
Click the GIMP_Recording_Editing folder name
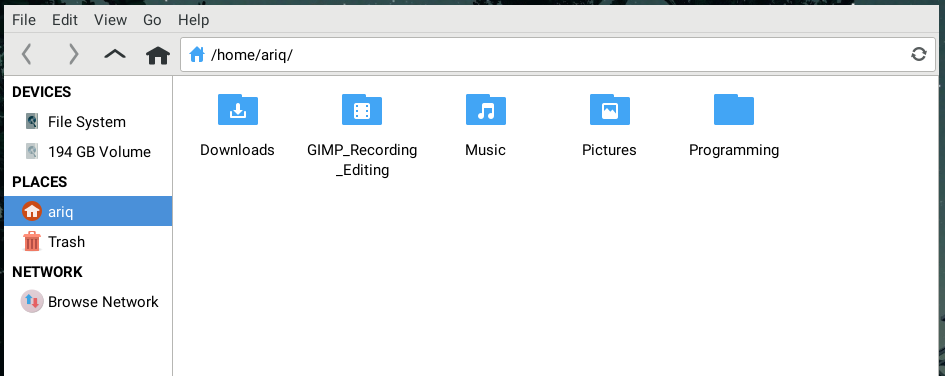coord(362,160)
